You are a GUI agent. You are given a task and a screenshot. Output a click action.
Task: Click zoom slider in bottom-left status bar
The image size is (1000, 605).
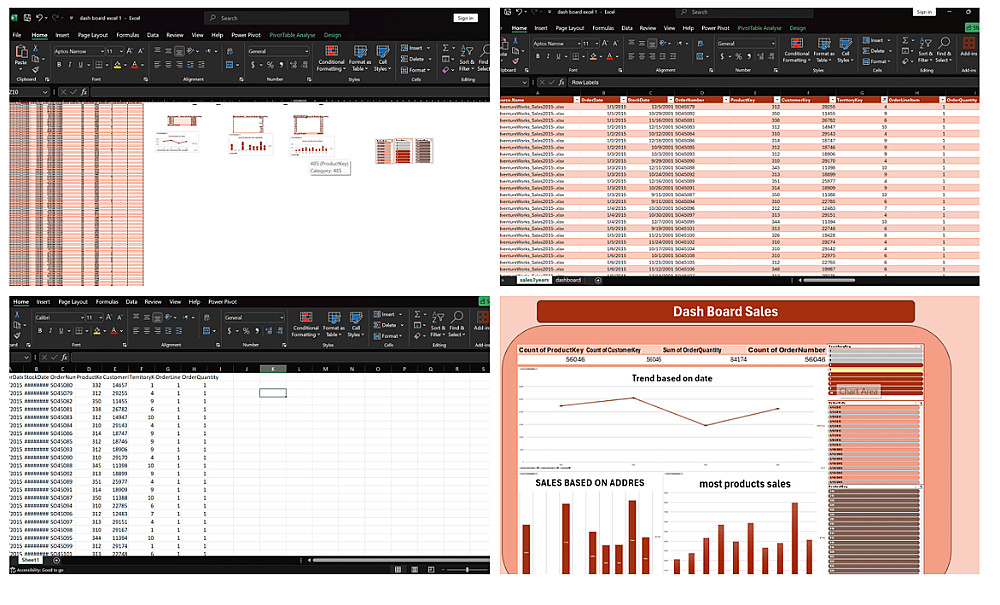466,569
